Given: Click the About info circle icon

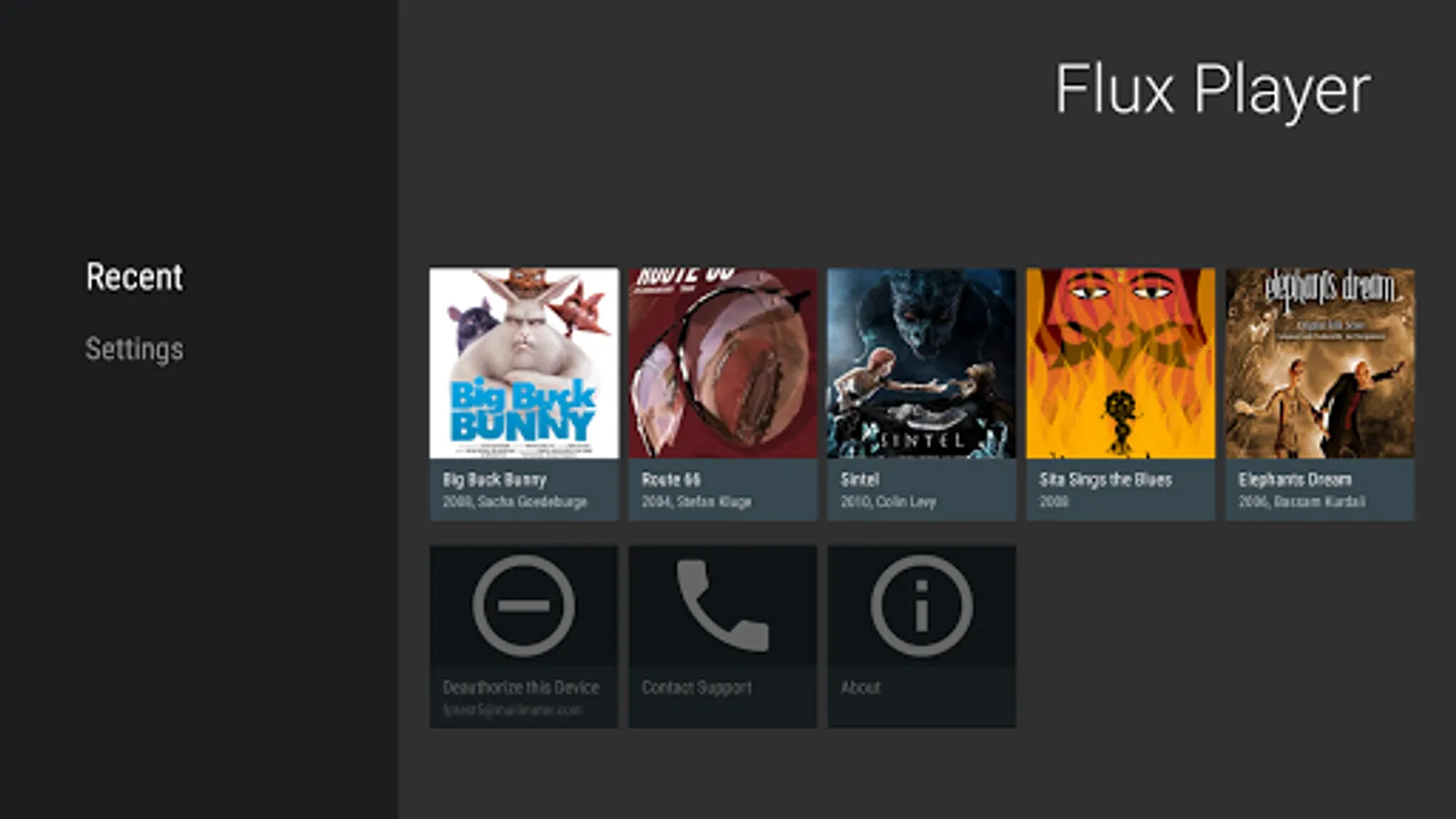Looking at the screenshot, I should (x=922, y=606).
